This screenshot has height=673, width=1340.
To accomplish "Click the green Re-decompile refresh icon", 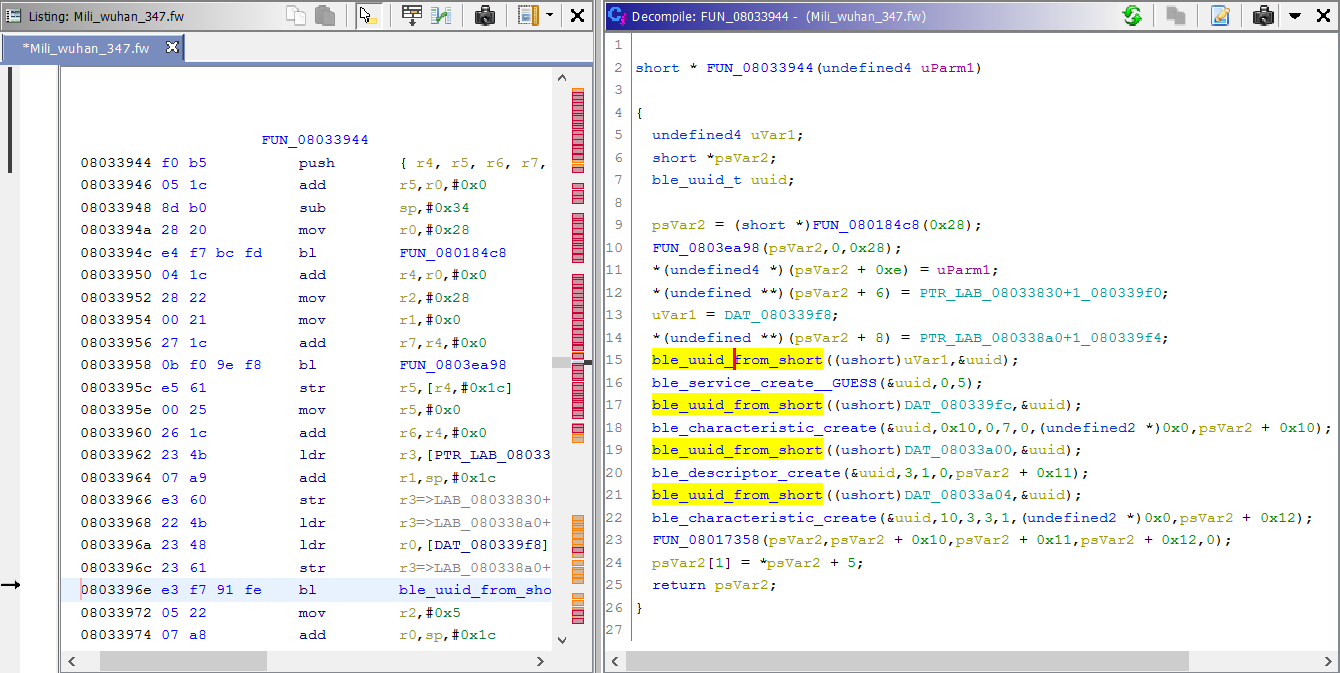I will pos(1132,15).
